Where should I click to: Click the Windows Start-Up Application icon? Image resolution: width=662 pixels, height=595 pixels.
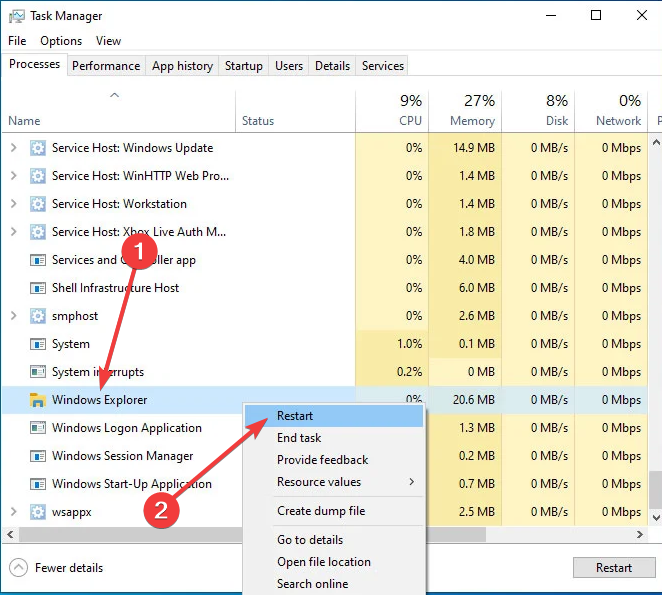38,484
